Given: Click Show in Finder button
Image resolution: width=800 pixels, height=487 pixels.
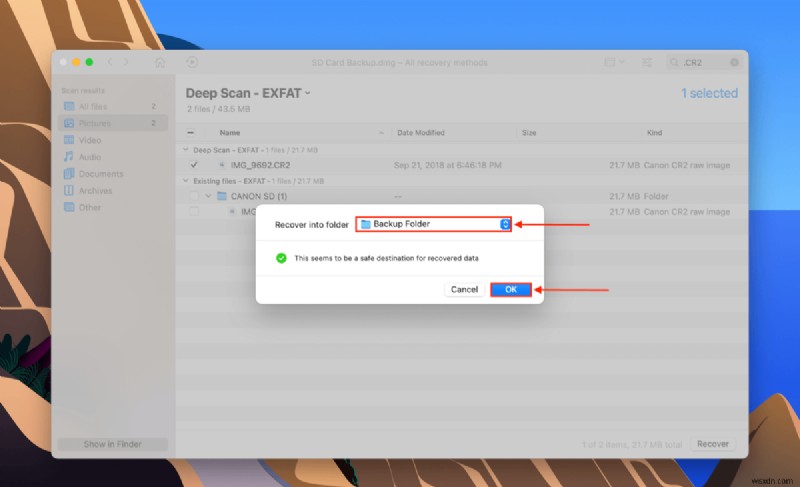Looking at the screenshot, I should (x=113, y=444).
